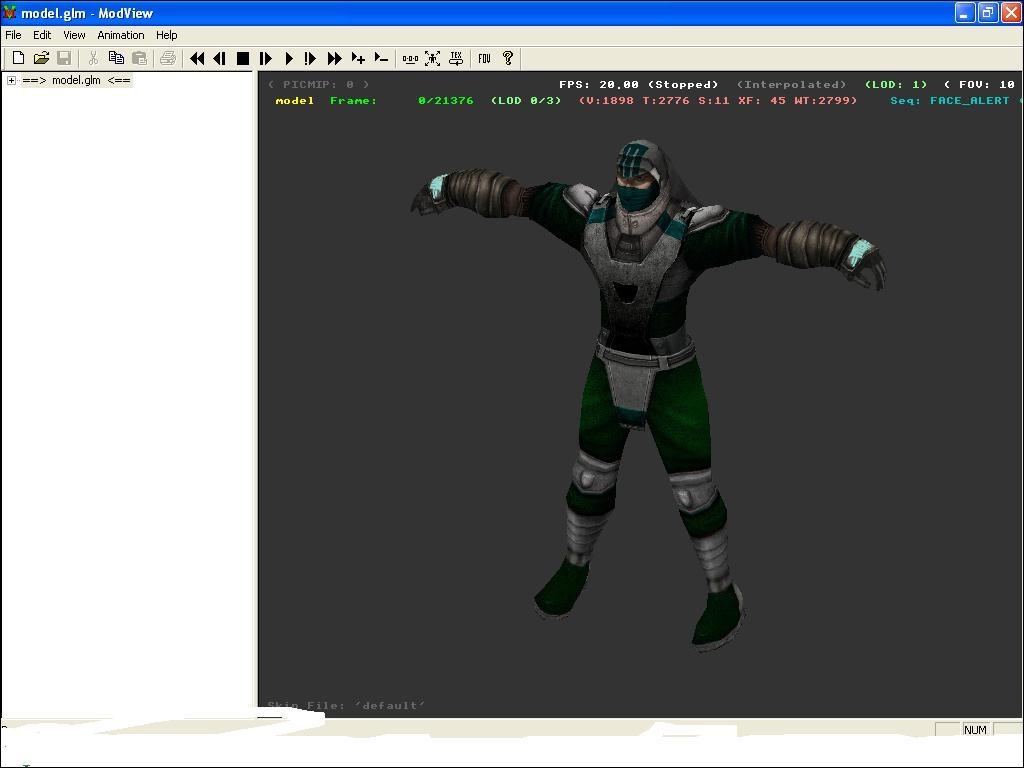Click the slow-down animation icon (arrow minus)
This screenshot has height=768, width=1024.
pos(381,59)
